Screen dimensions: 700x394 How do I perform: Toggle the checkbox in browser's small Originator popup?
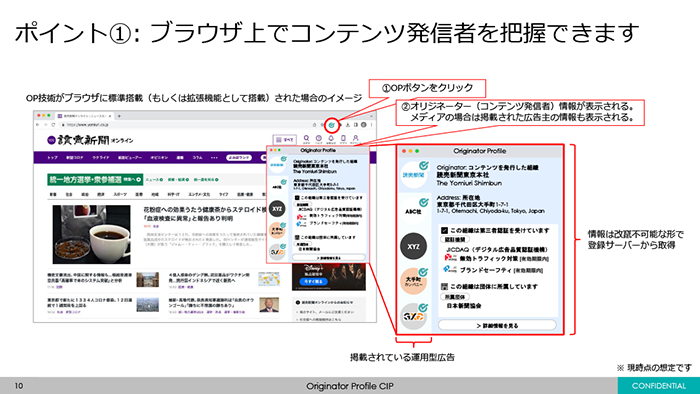[x=297, y=198]
